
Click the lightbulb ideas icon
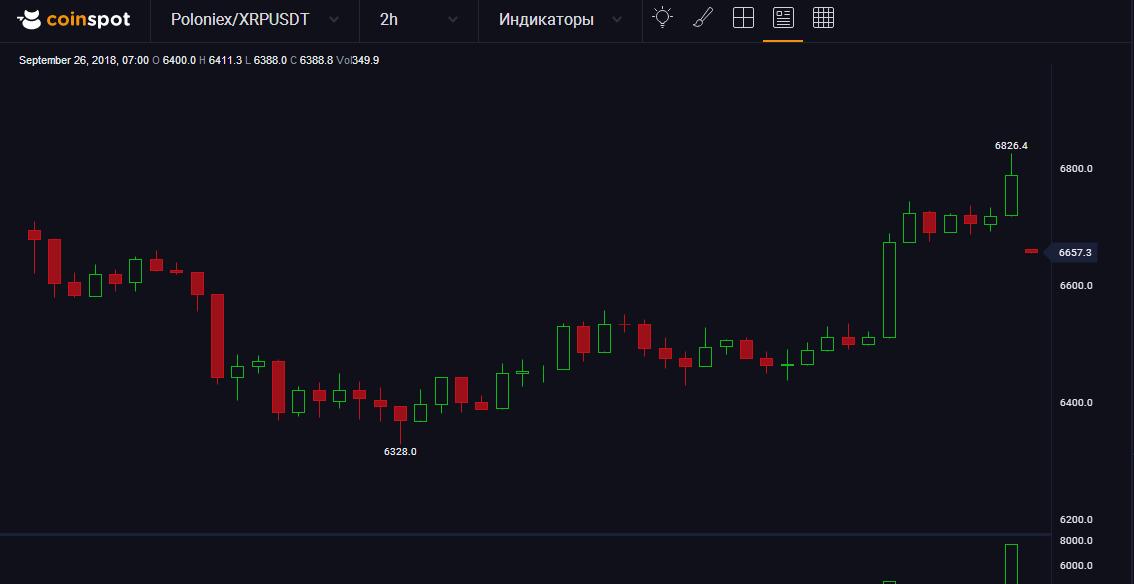pos(662,18)
